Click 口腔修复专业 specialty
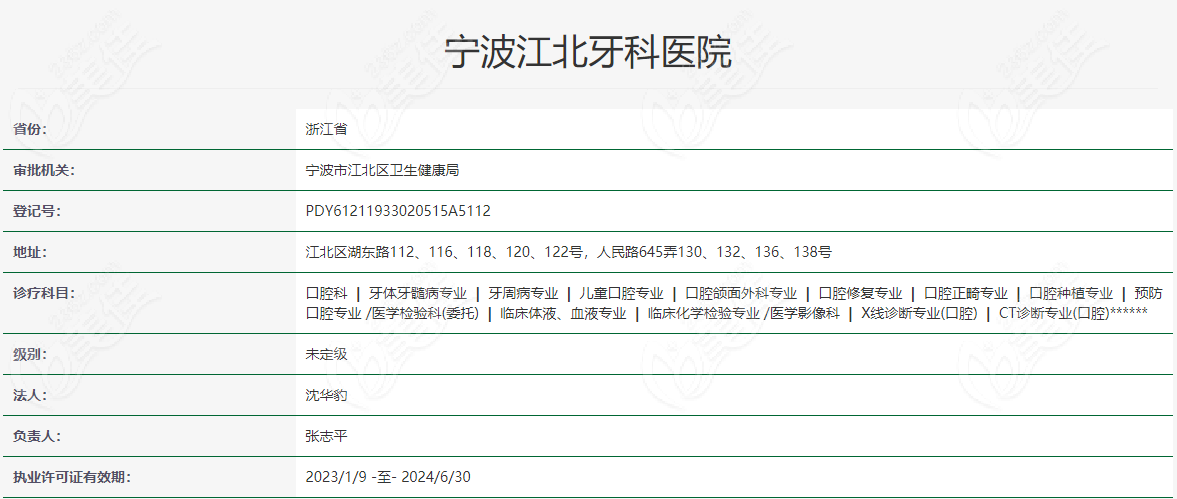The height and width of the screenshot is (499, 1177). (860, 293)
